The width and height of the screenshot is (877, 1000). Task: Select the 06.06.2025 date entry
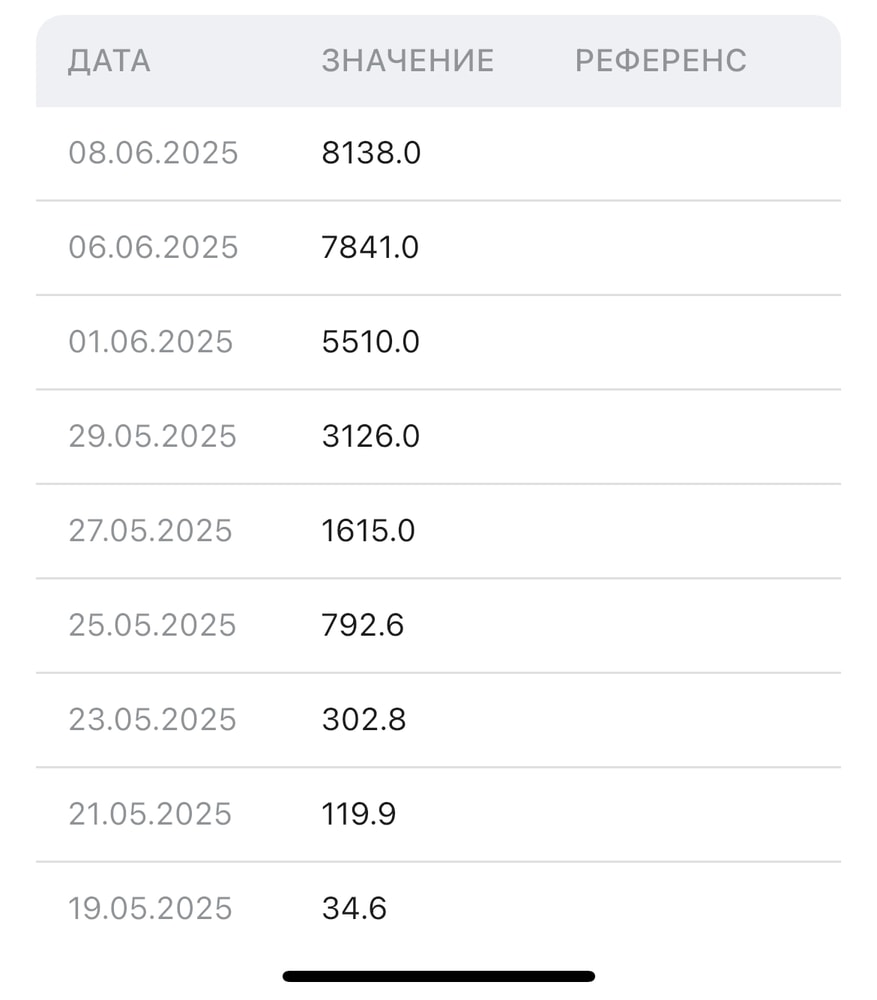[x=153, y=247]
